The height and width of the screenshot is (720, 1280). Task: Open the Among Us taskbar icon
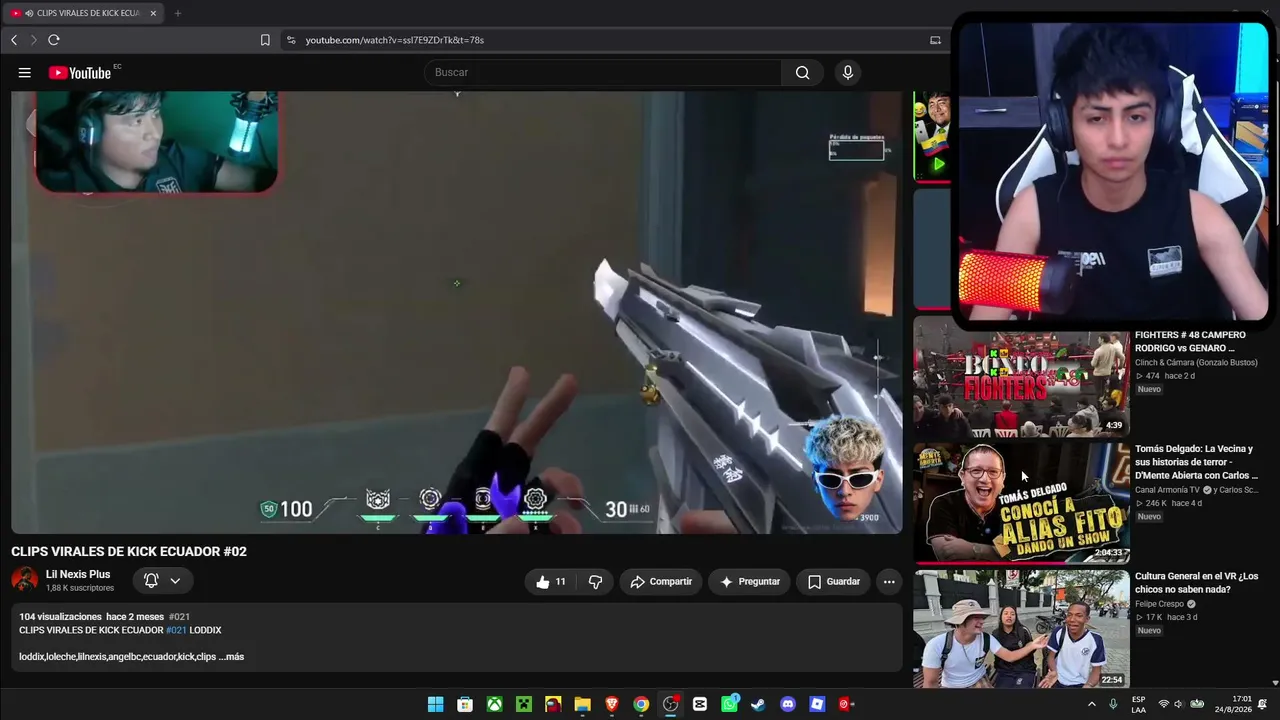click(553, 704)
